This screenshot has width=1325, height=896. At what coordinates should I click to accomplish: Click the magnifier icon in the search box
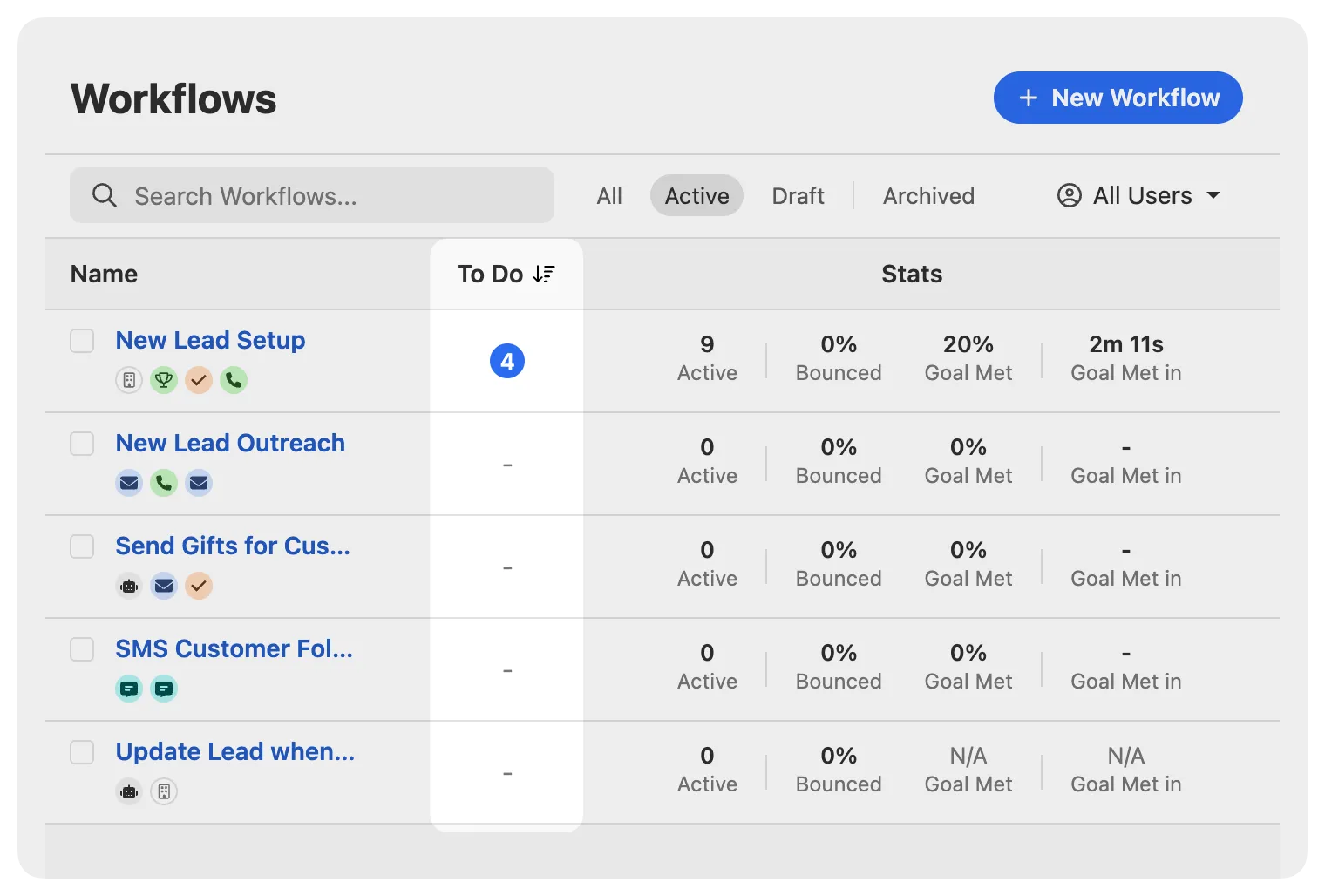[x=105, y=195]
